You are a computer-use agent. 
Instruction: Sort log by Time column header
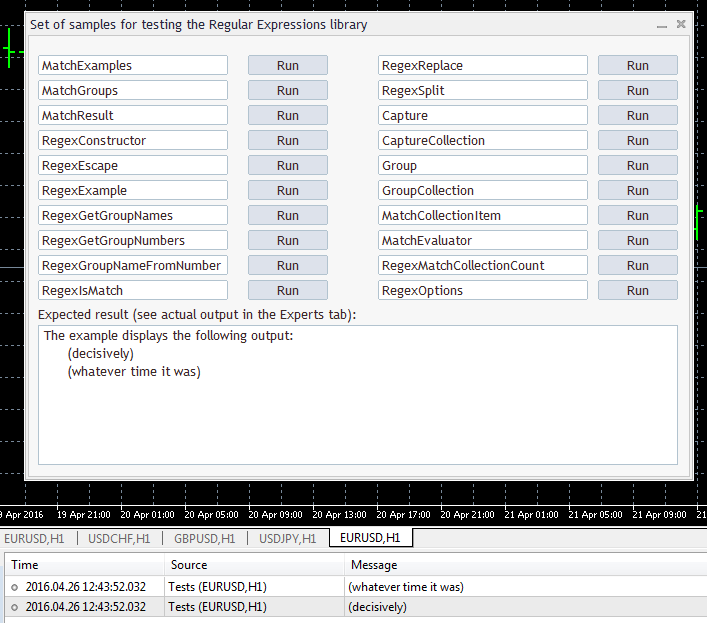[84, 565]
